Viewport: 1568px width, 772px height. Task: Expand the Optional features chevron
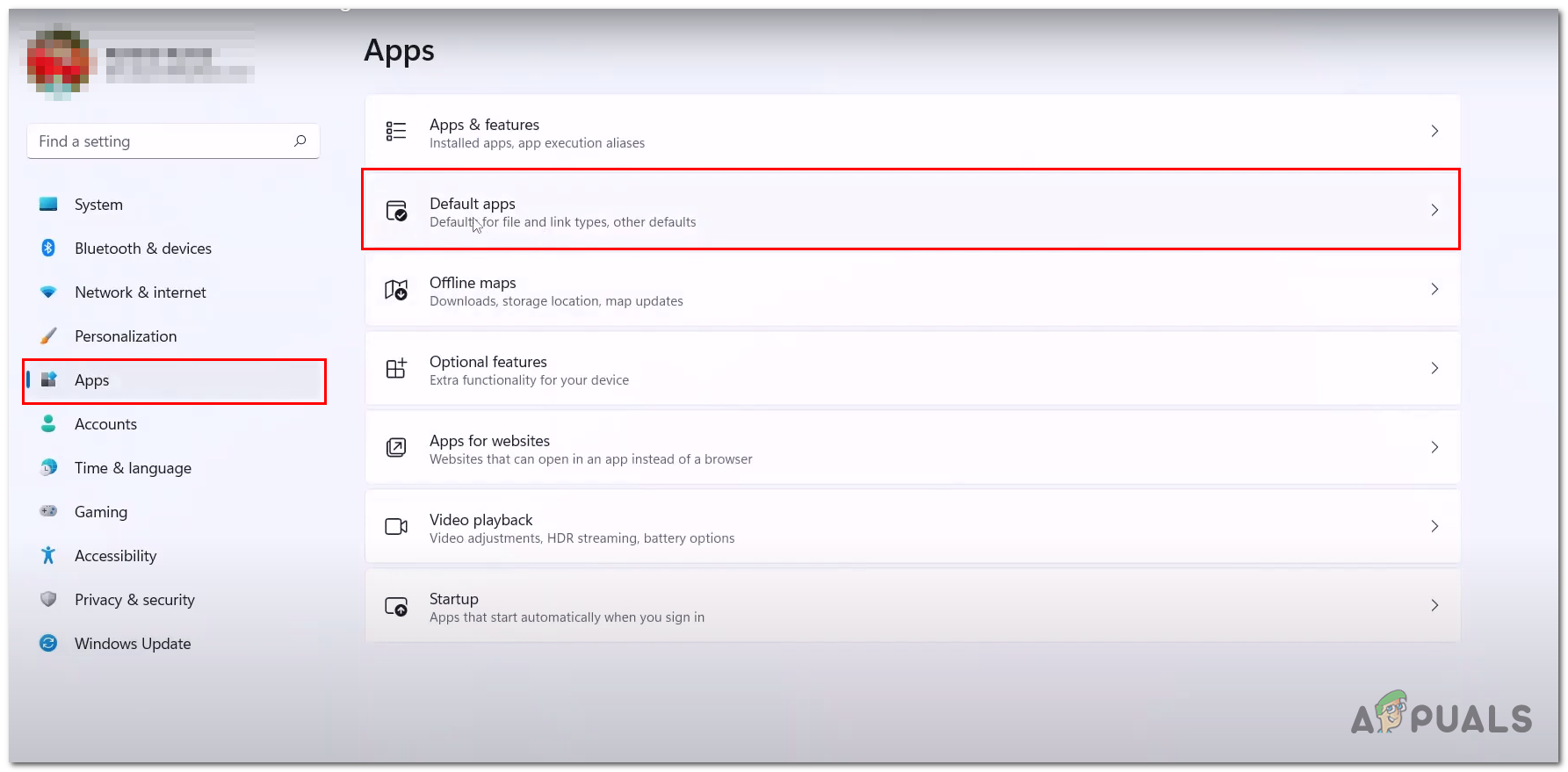click(x=1434, y=368)
